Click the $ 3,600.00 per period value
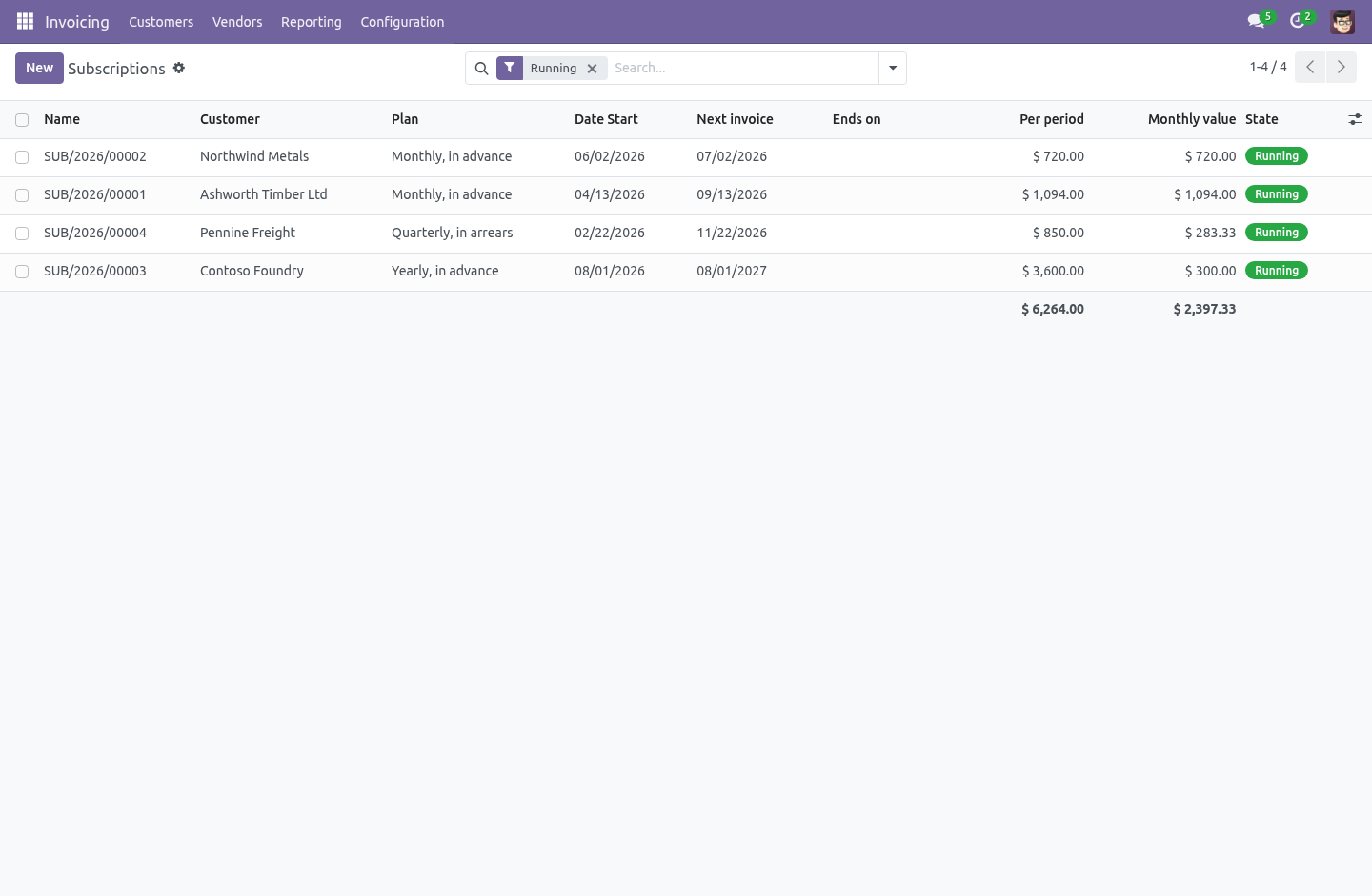The height and width of the screenshot is (896, 1372). tap(1053, 271)
